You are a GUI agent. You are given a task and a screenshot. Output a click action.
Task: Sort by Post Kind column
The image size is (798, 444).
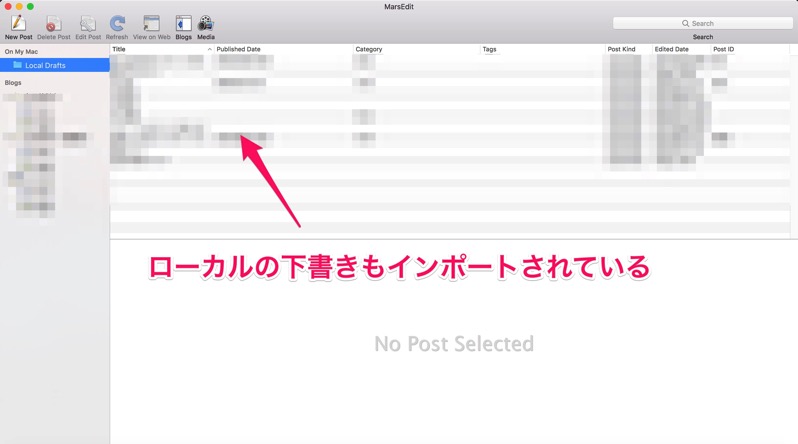point(628,49)
